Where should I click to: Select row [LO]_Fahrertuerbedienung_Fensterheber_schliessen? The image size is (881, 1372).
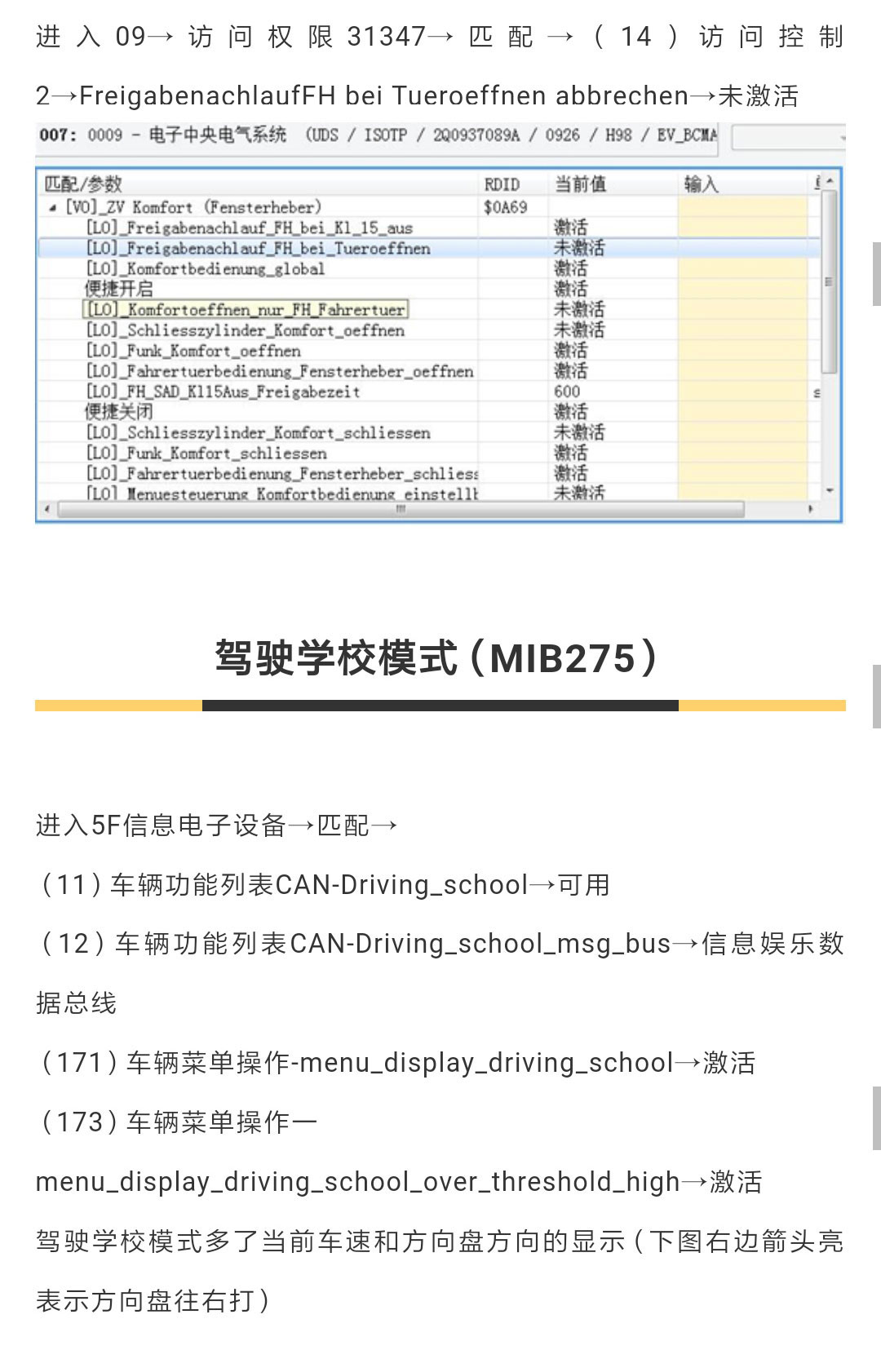[428, 473]
